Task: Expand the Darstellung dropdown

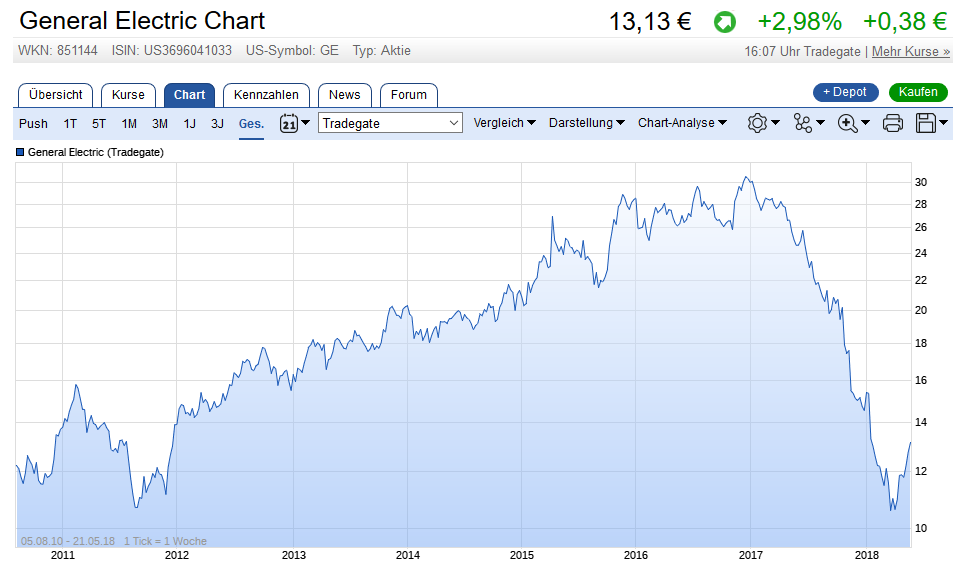Action: click(x=587, y=123)
